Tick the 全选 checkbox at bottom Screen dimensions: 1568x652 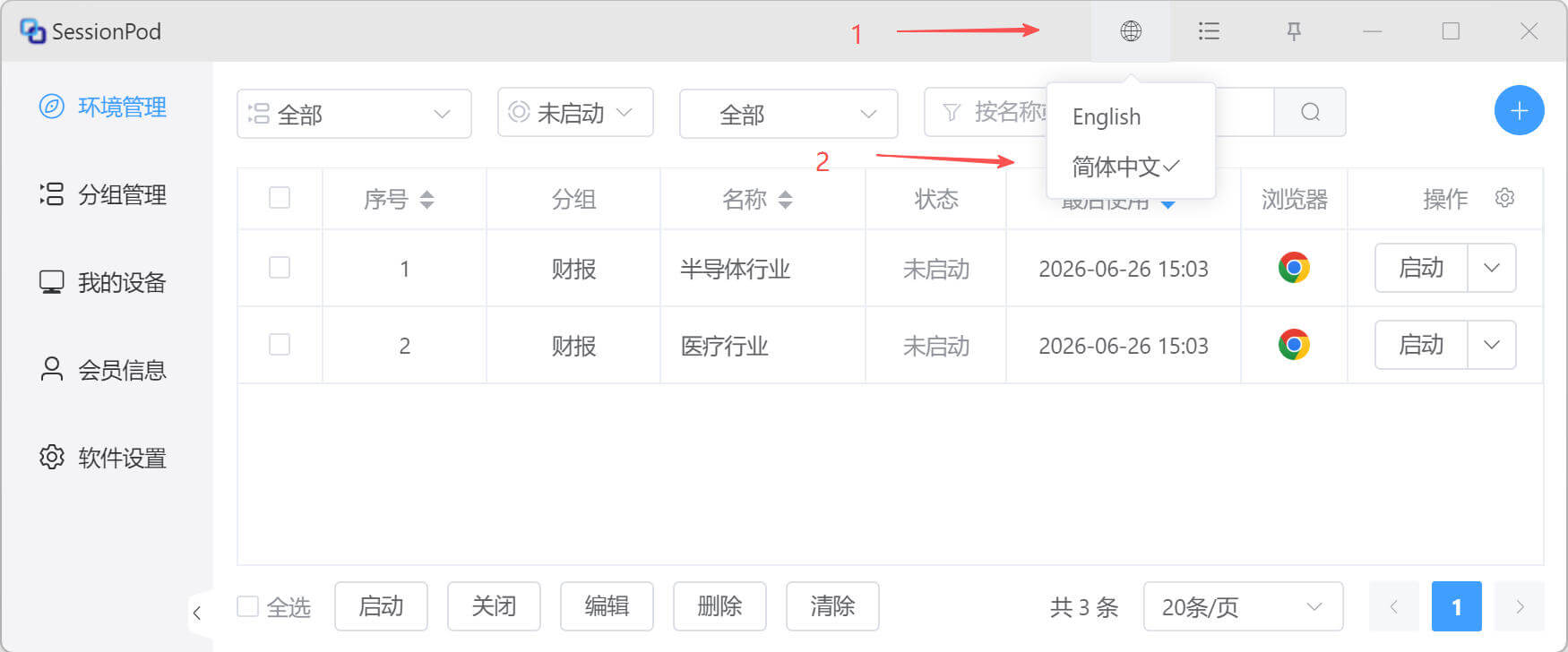point(247,606)
